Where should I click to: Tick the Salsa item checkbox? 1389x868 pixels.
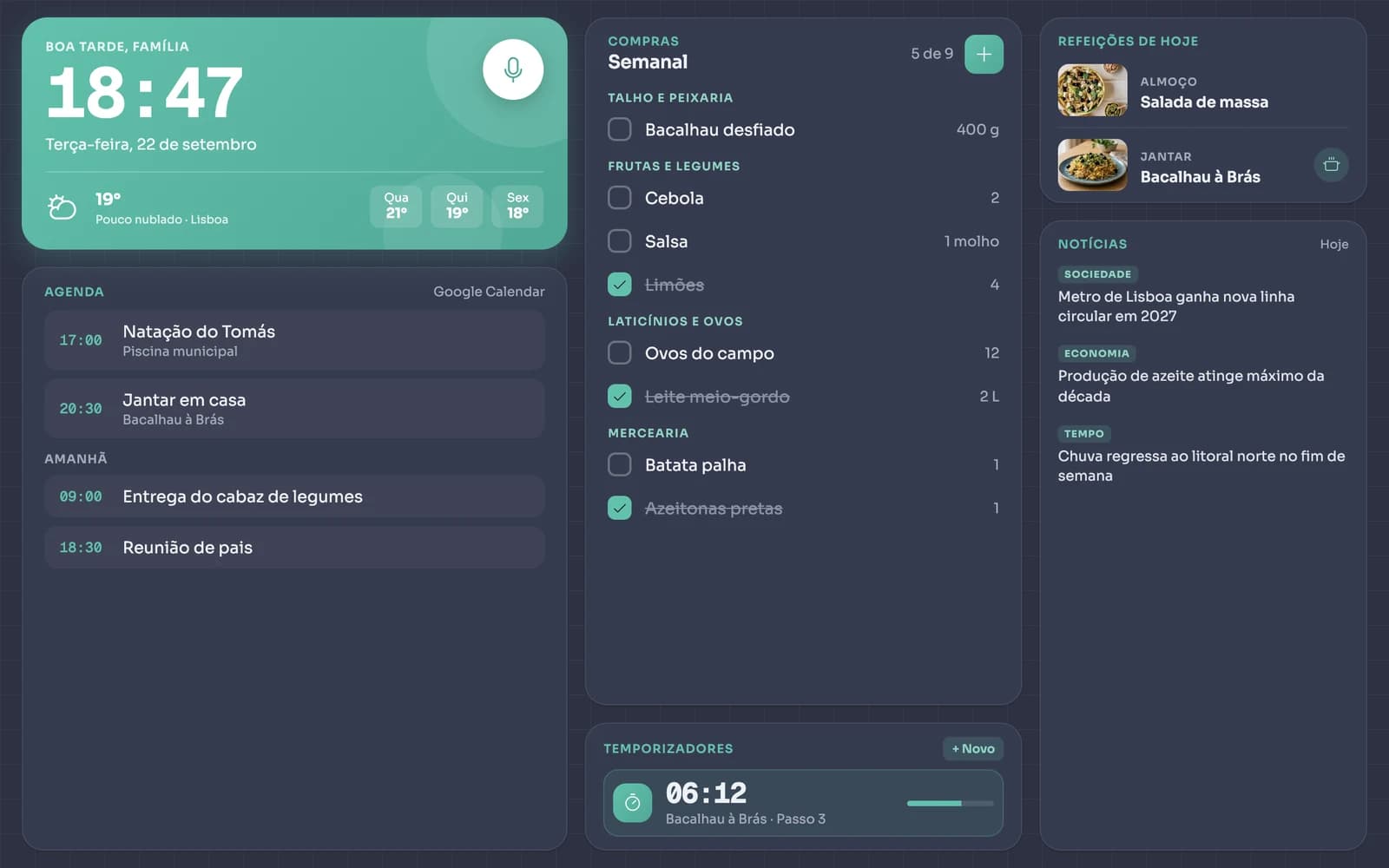(619, 241)
